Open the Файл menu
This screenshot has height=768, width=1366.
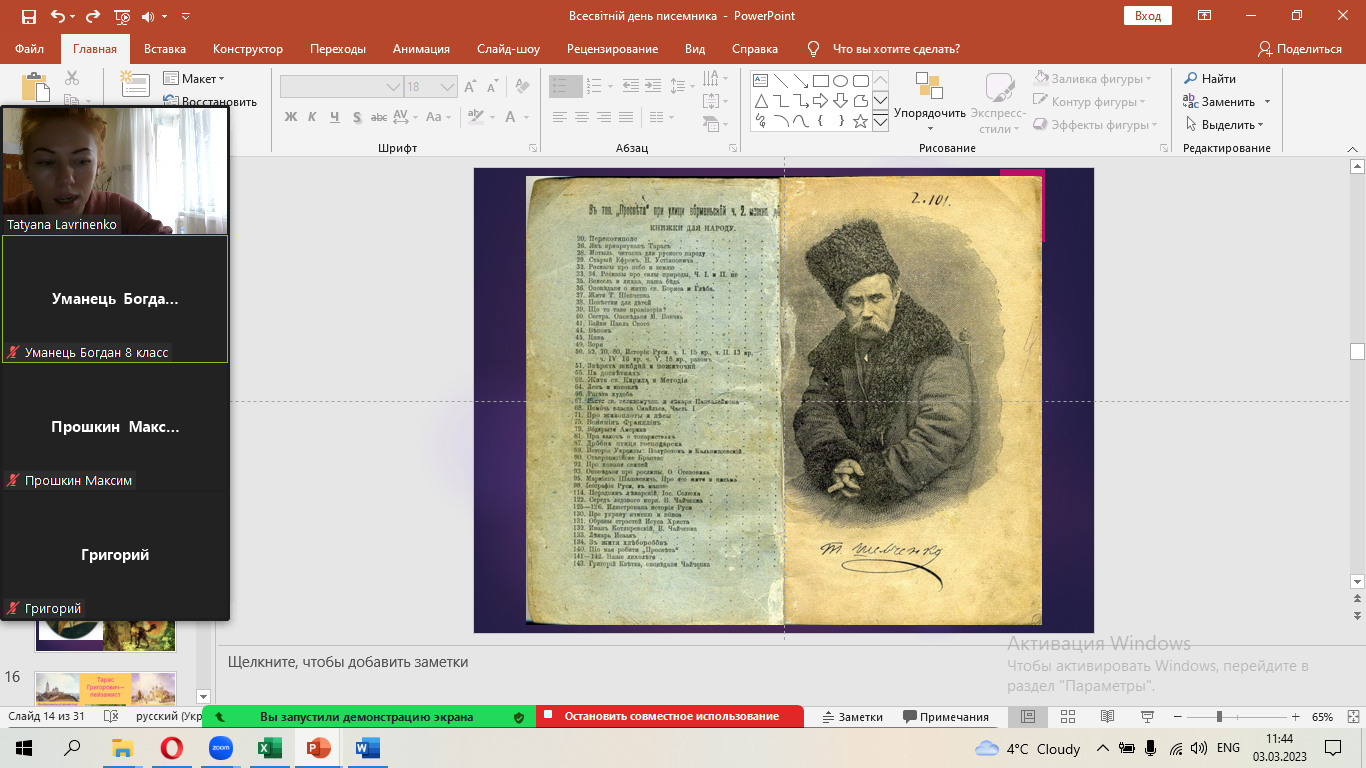click(29, 49)
